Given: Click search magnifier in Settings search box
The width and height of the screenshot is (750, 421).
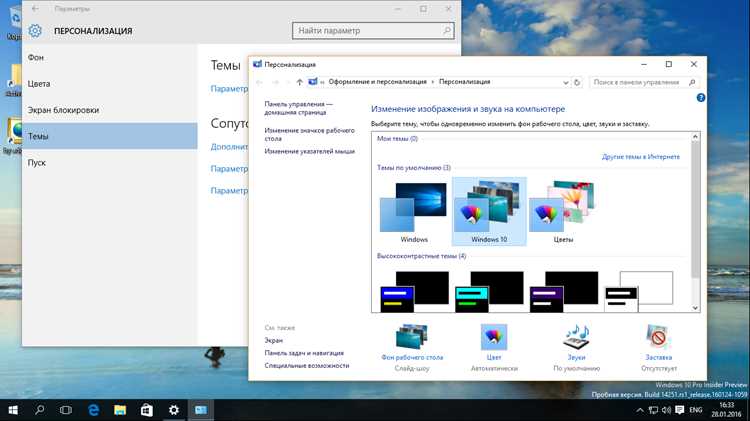Looking at the screenshot, I should click(447, 31).
